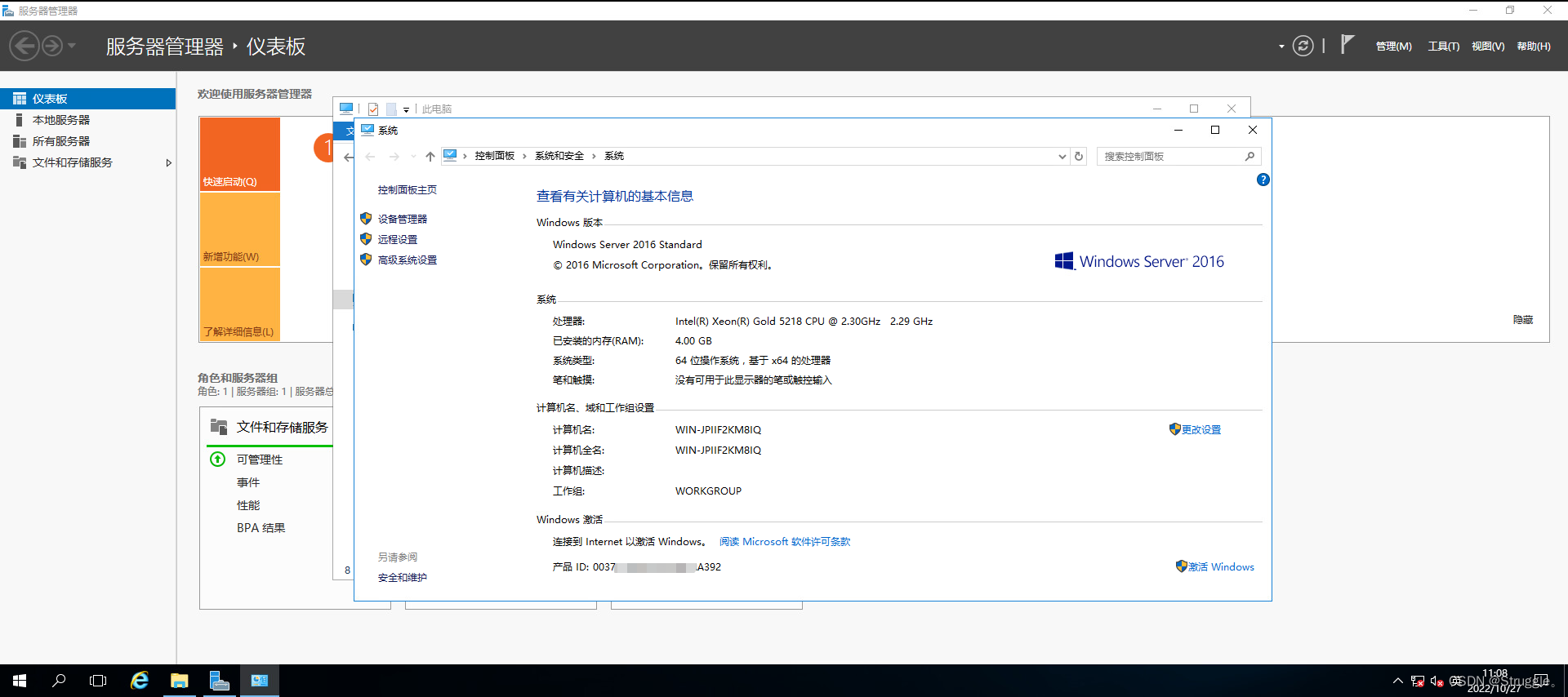Screen dimensions: 1568x697
Task: Open 设备管理器 from the left pane
Action: [402, 219]
